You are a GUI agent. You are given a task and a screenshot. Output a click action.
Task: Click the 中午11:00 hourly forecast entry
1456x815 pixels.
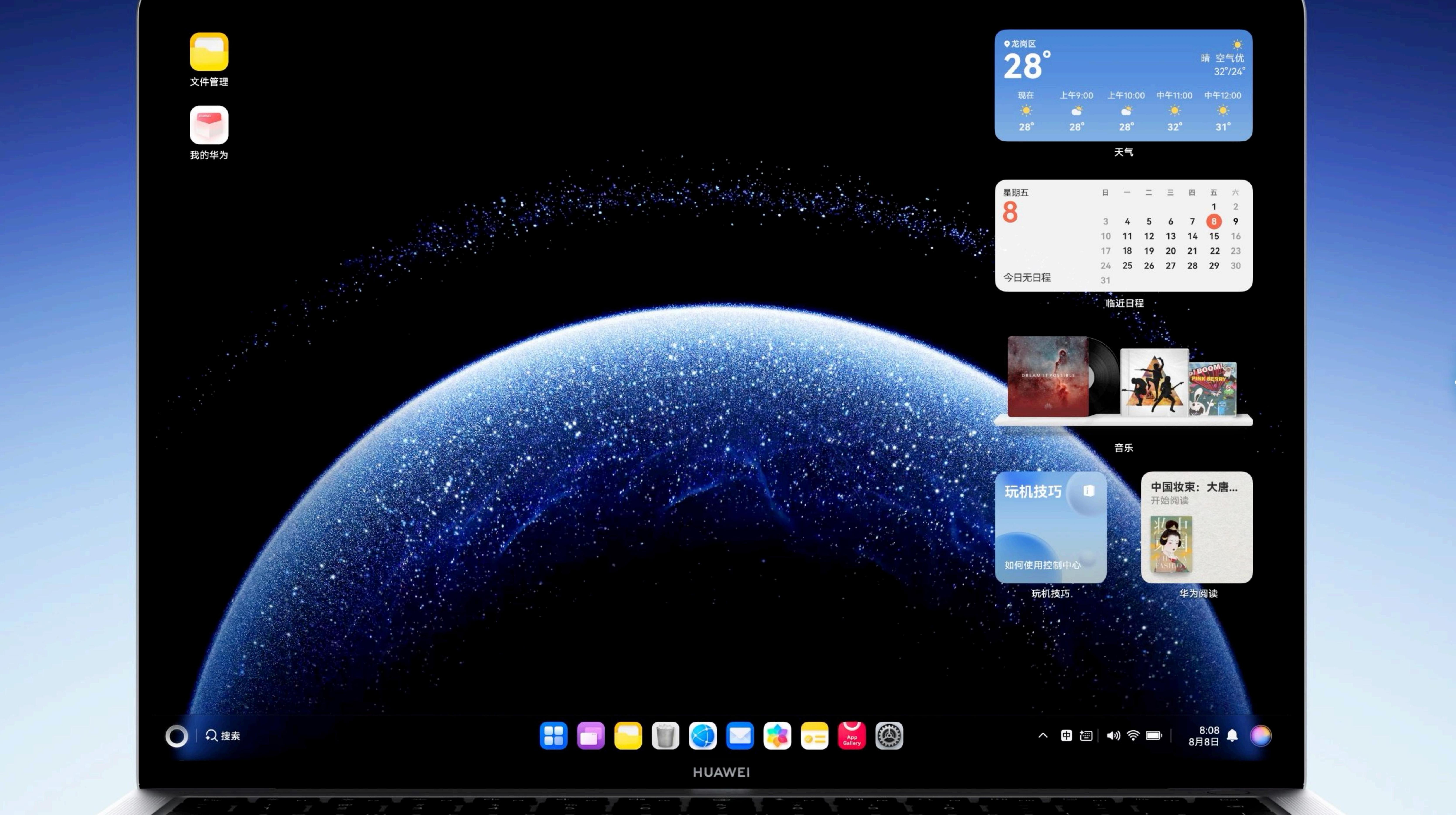pyautogui.click(x=1175, y=111)
